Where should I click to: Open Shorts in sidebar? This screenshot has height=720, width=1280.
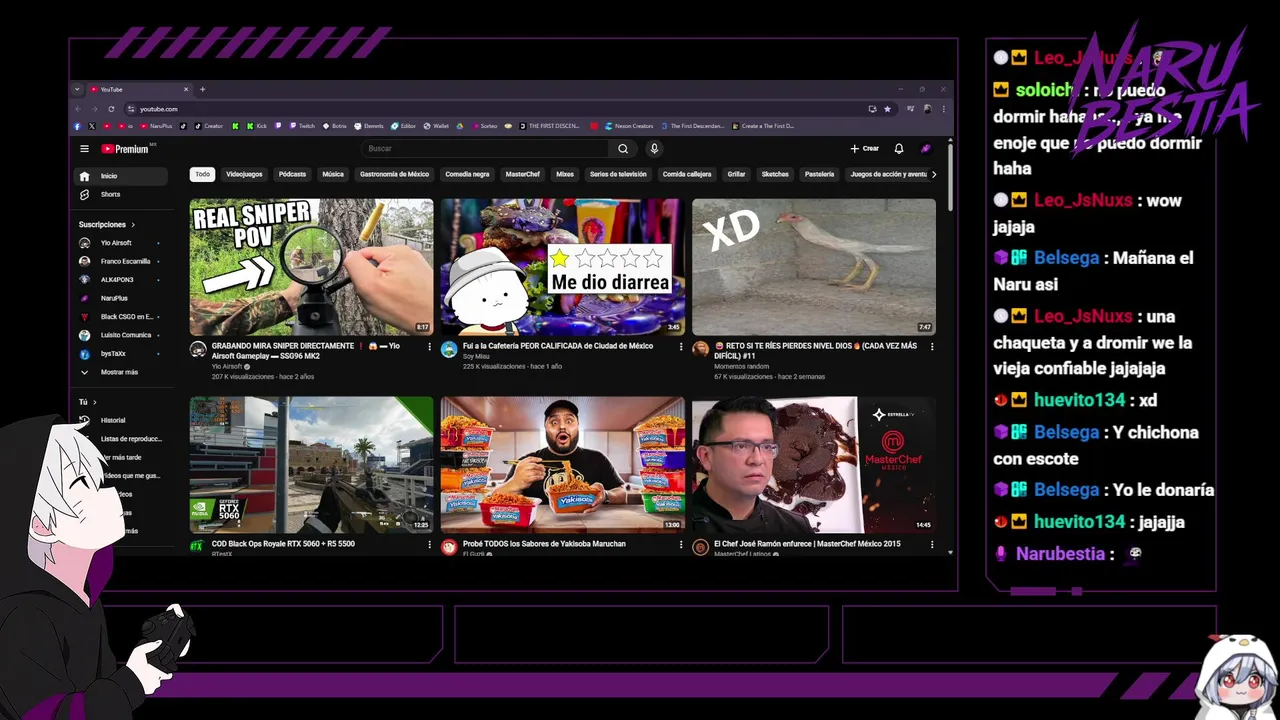tap(122, 194)
